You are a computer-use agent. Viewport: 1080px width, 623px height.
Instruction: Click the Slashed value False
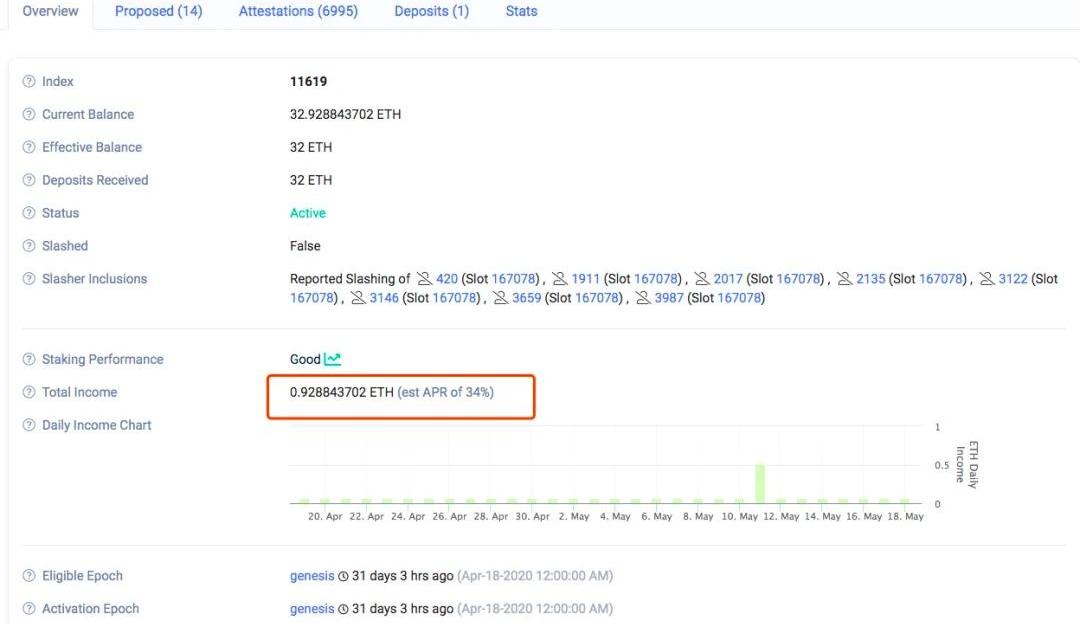[305, 246]
